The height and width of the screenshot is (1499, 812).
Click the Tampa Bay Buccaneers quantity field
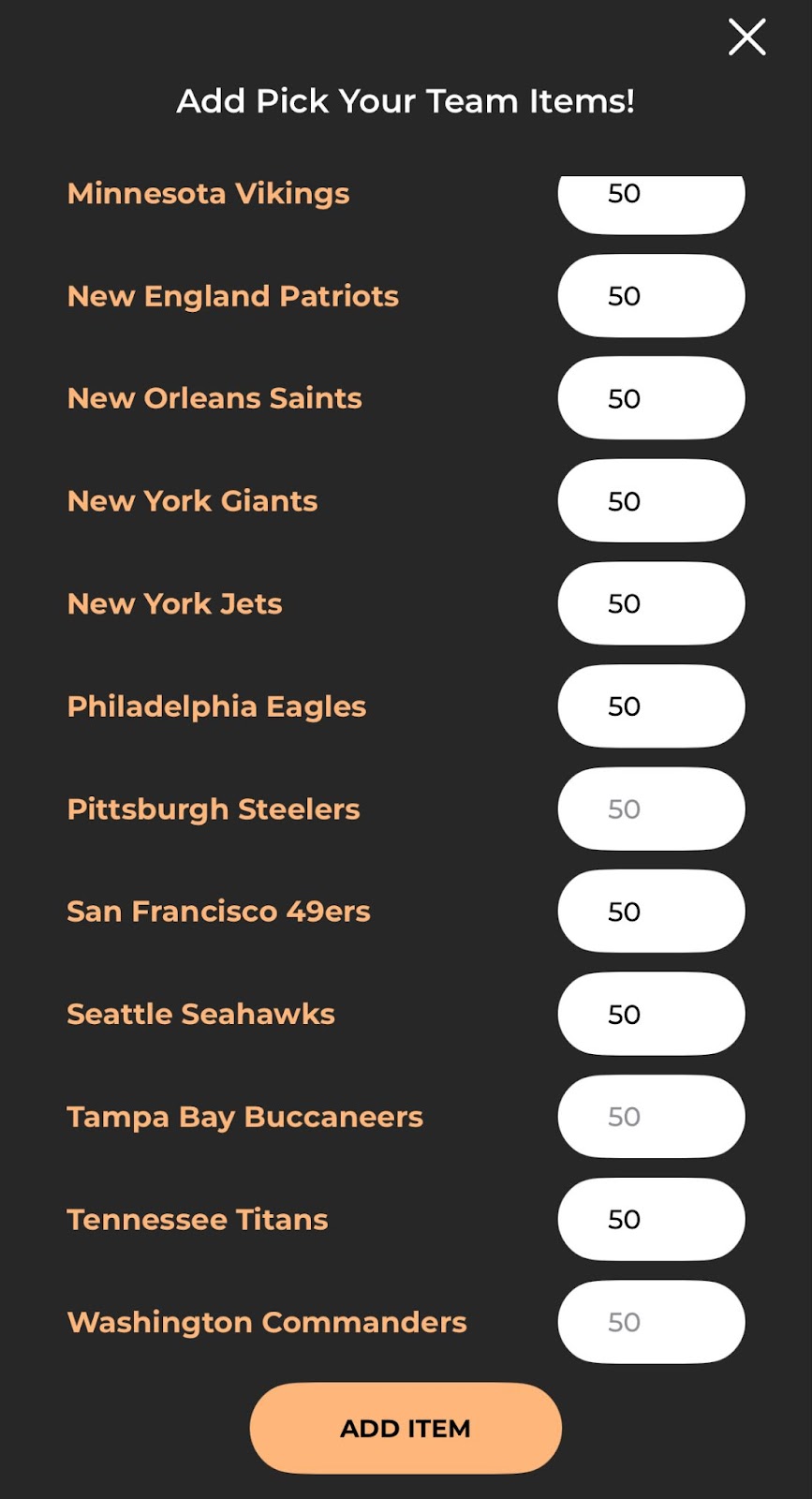pos(651,1117)
